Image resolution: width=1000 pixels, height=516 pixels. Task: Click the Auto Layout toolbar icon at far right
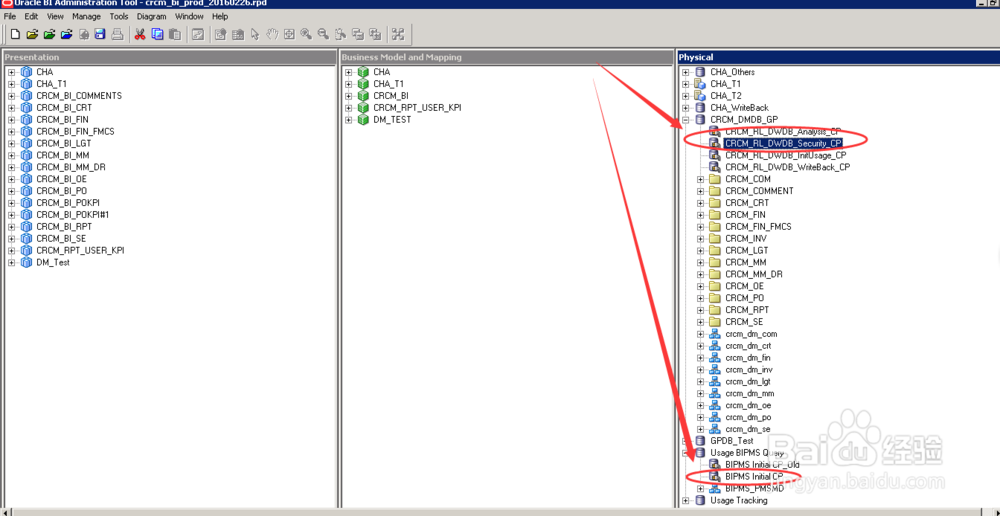pyautogui.click(x=397, y=34)
